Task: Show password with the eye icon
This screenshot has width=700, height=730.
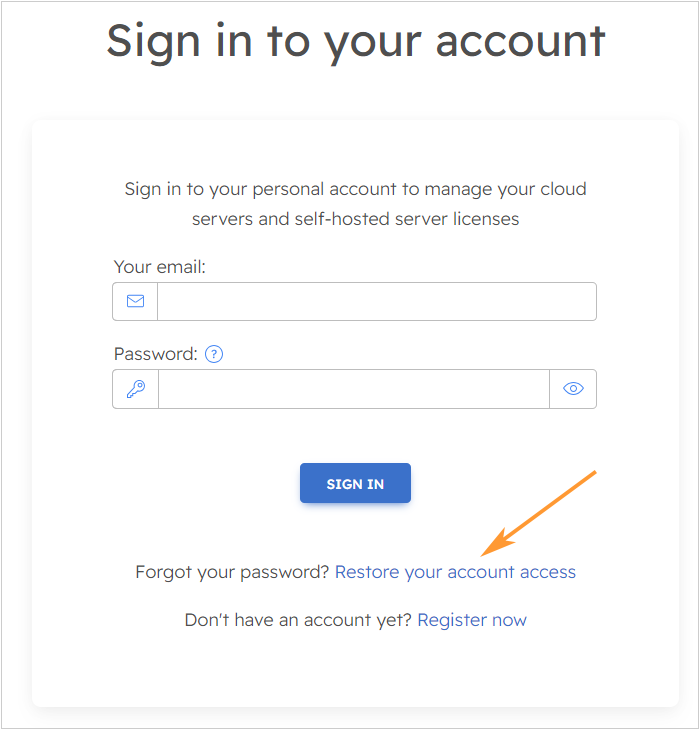Action: (x=573, y=389)
